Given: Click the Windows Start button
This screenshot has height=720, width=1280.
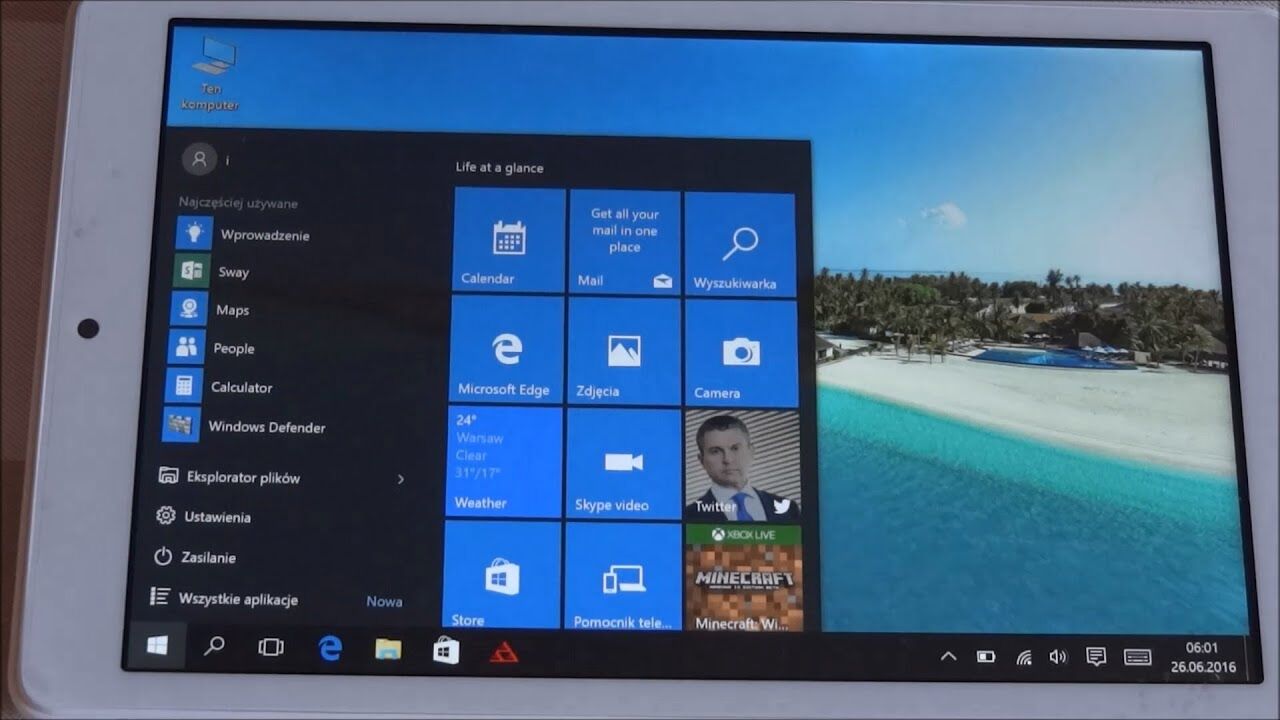Looking at the screenshot, I should pos(156,646).
